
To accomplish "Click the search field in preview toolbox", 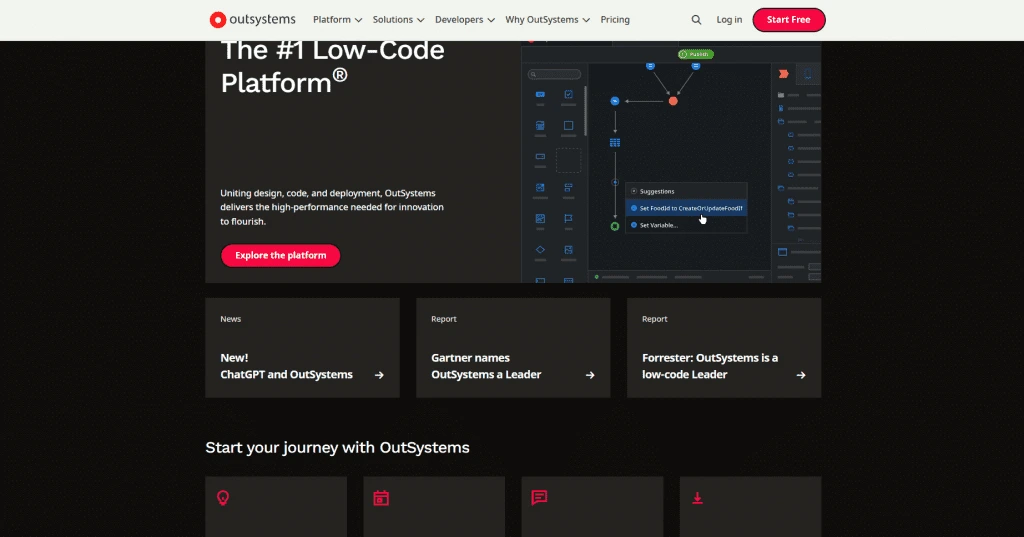I will [554, 74].
